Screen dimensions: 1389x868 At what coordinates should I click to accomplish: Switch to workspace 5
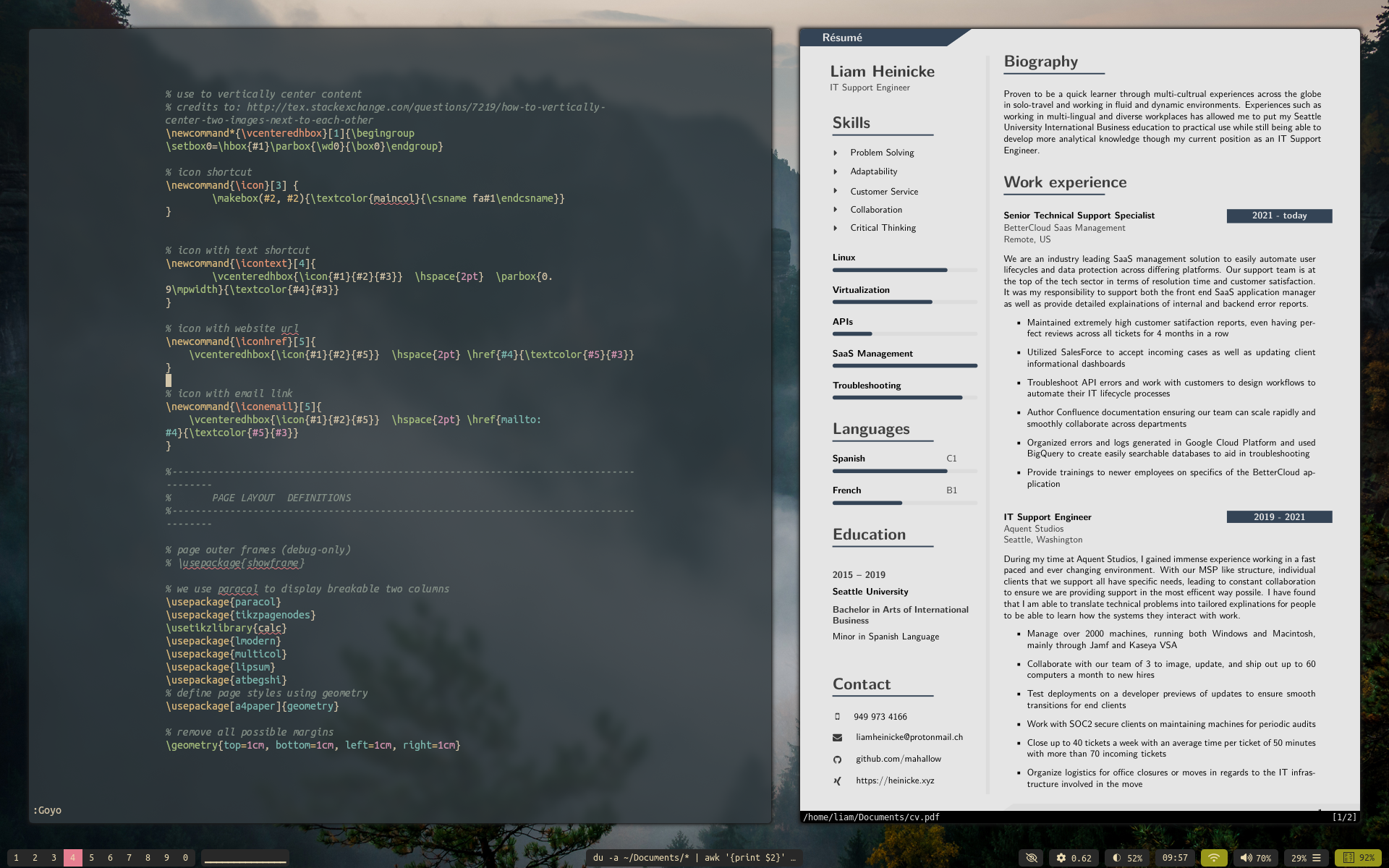click(92, 858)
